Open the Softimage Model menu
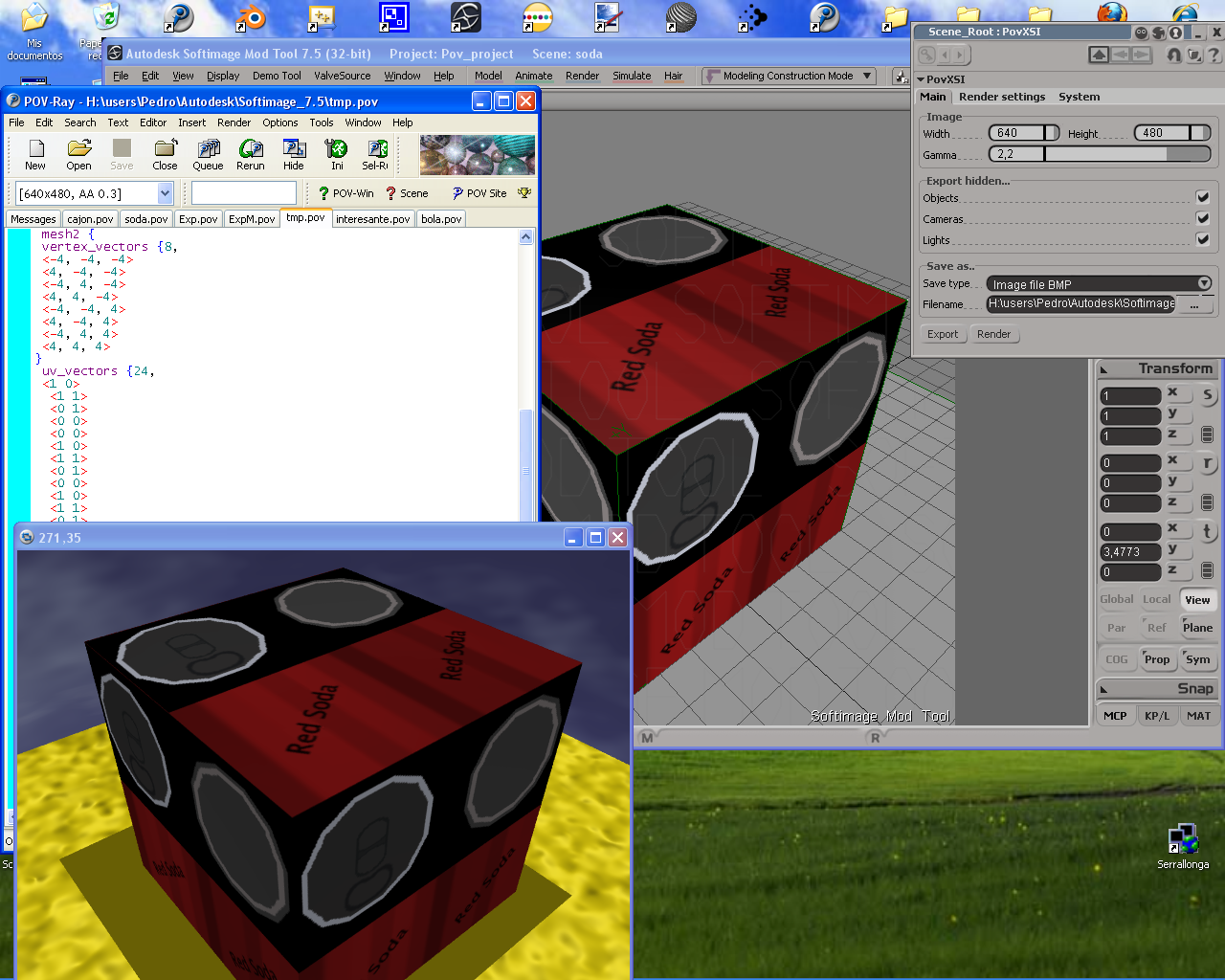This screenshot has width=1225, height=980. [488, 76]
